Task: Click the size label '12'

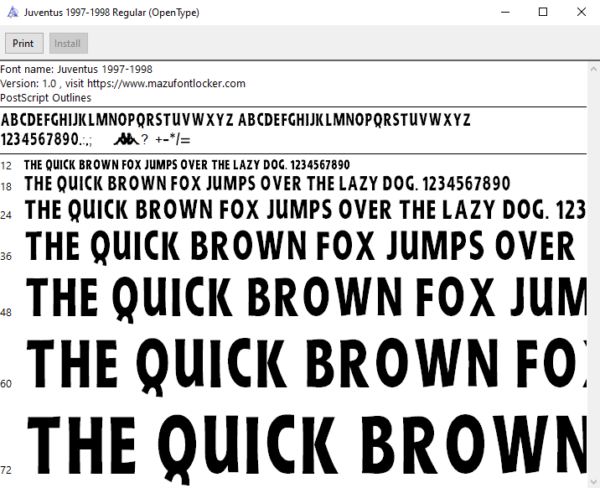Action: [x=6, y=166]
